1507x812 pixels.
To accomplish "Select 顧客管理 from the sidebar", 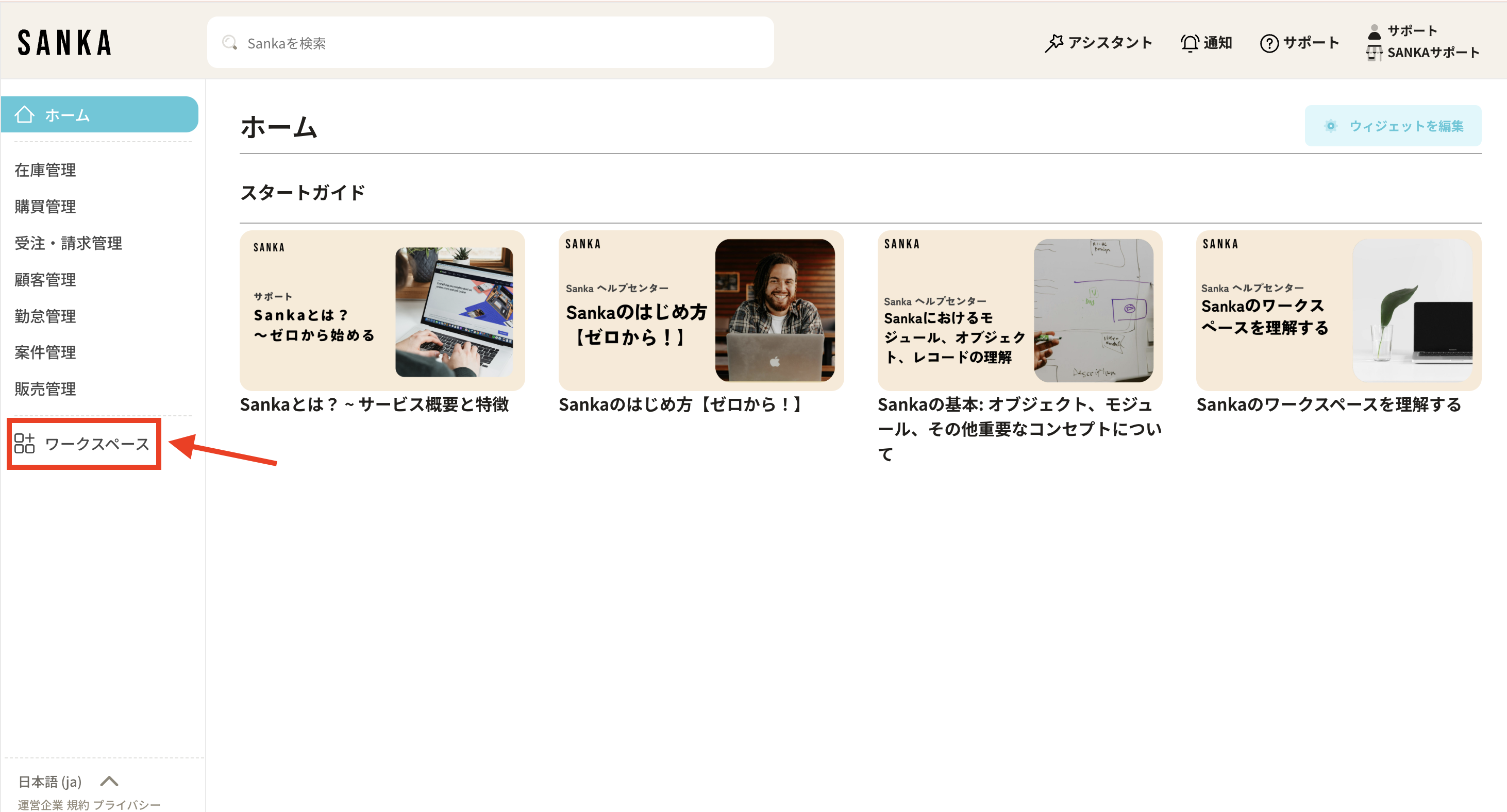I will point(45,280).
